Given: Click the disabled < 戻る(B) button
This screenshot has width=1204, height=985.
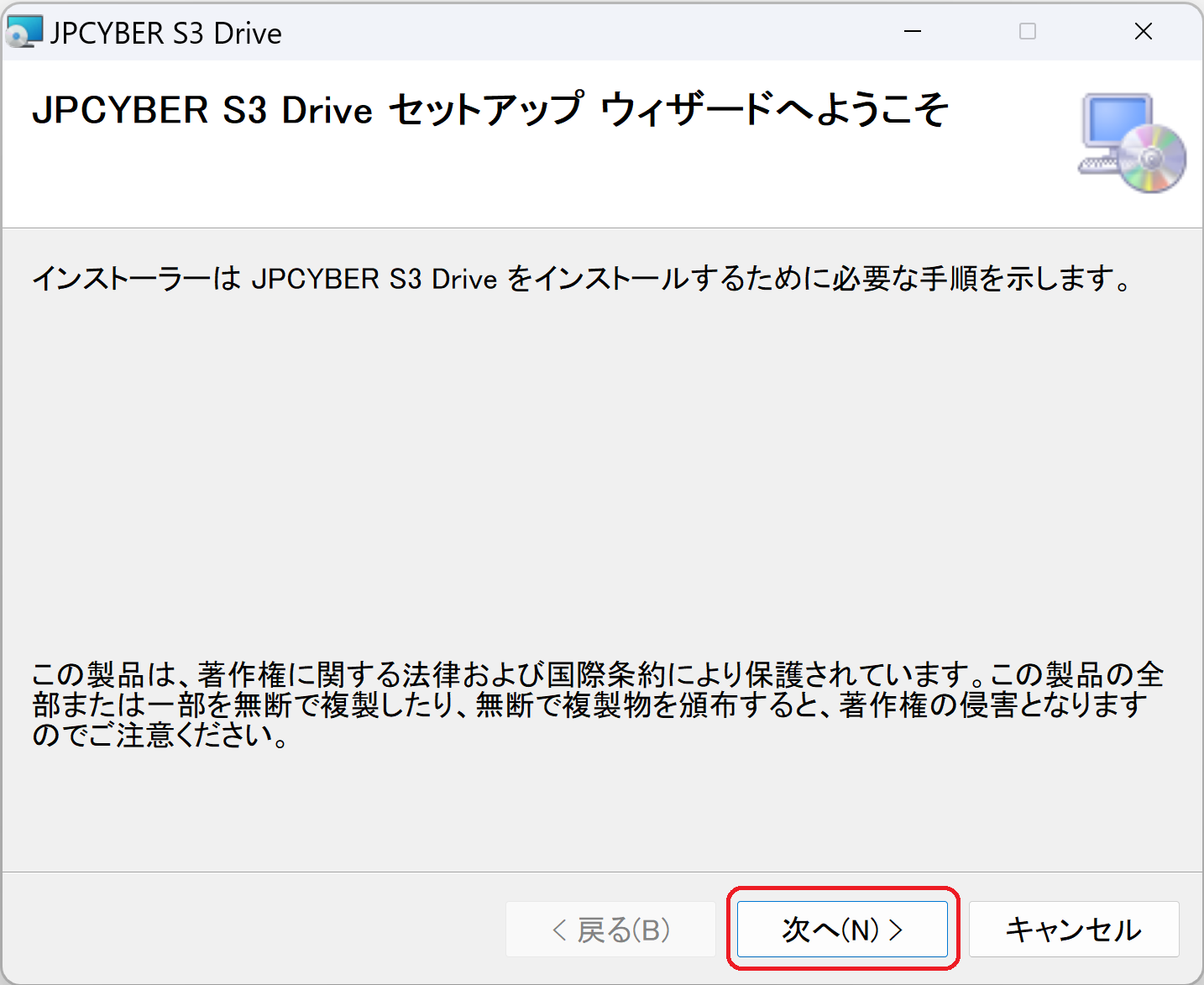Looking at the screenshot, I should tap(610, 929).
